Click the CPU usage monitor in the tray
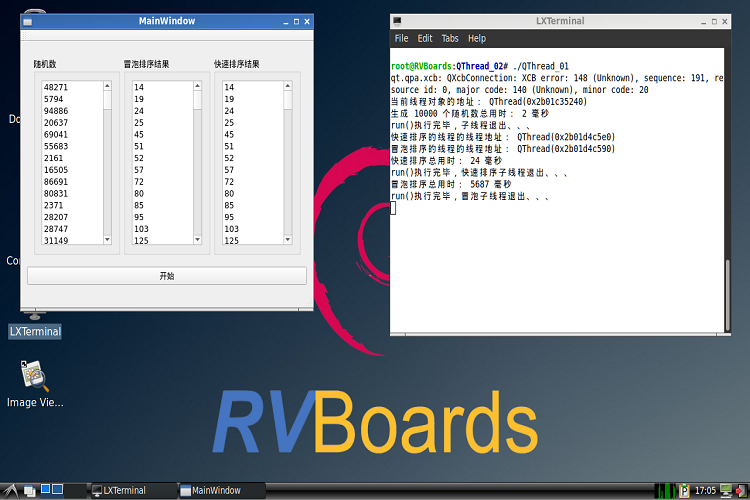Screen dimensions: 750x500 click(x=664, y=490)
